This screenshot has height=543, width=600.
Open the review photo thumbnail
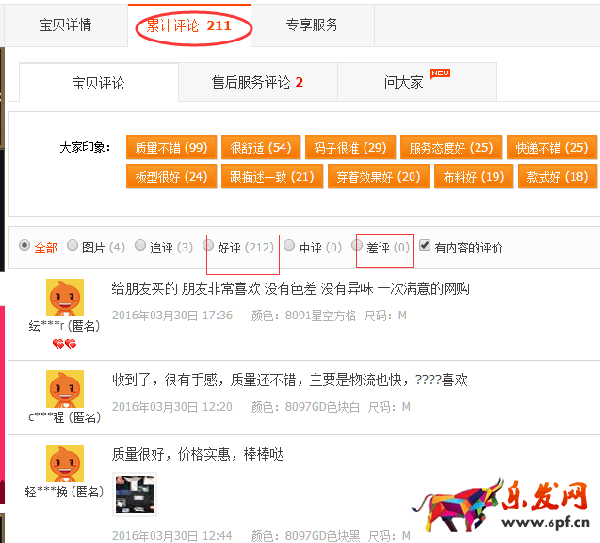tap(134, 494)
